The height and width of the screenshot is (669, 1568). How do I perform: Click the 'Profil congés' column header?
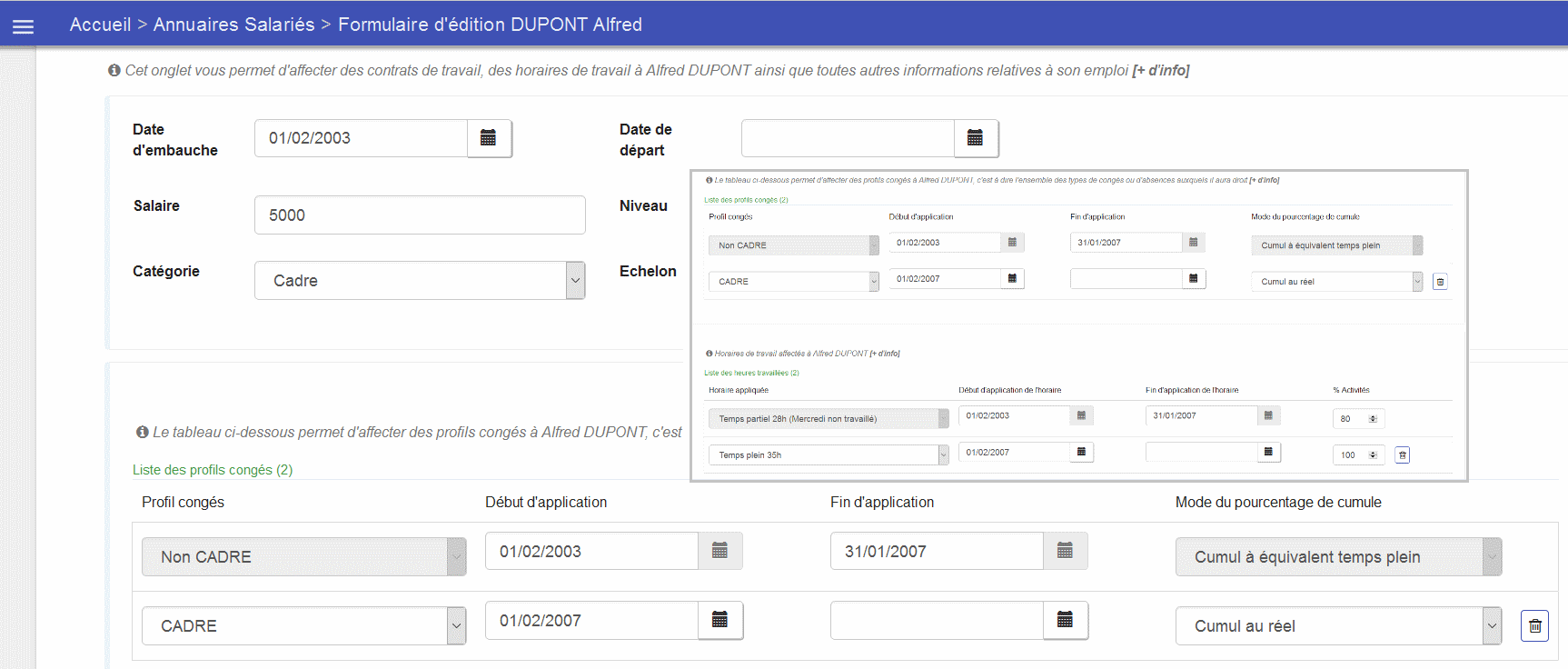tap(183, 502)
